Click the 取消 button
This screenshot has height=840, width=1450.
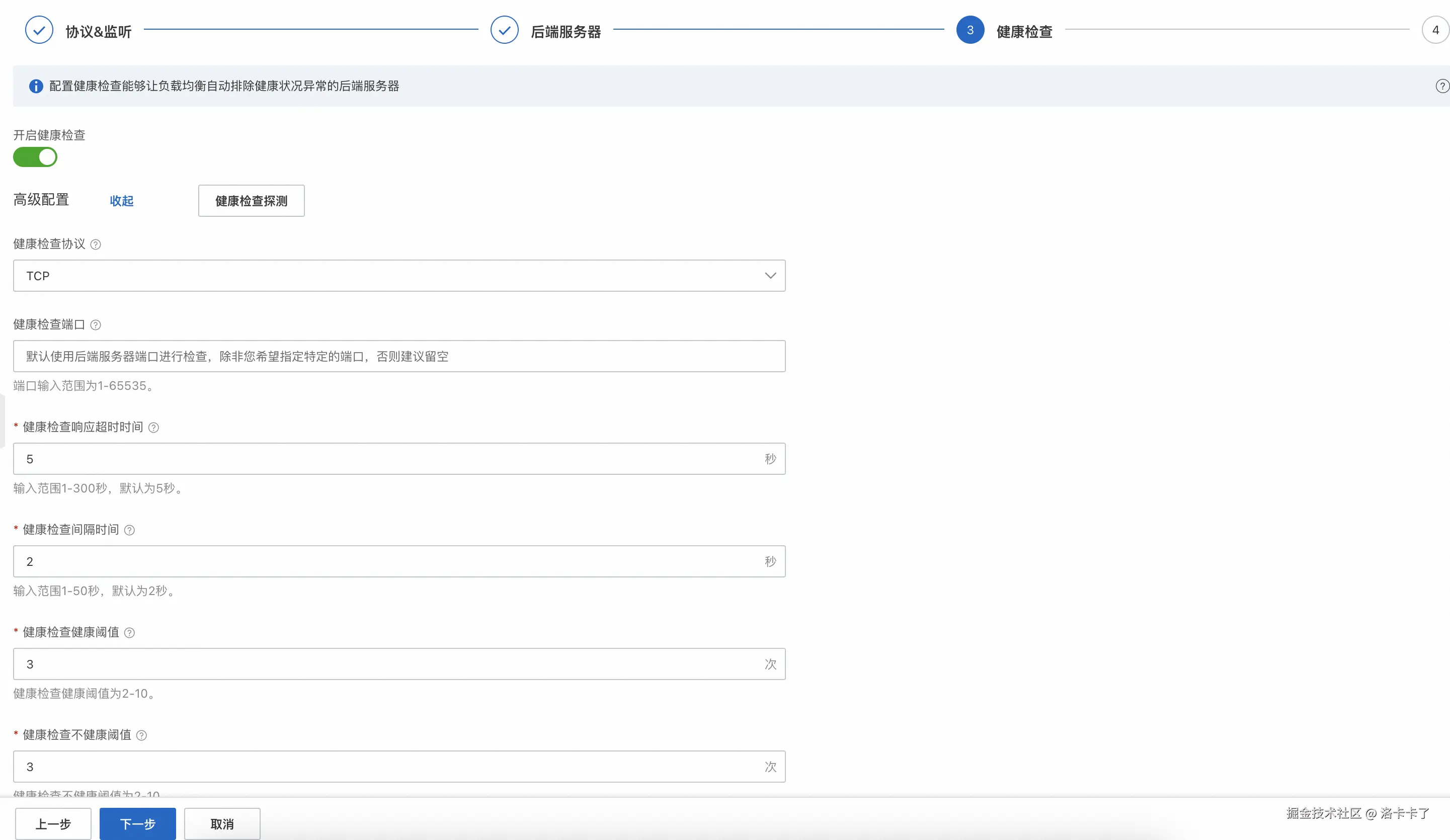222,824
